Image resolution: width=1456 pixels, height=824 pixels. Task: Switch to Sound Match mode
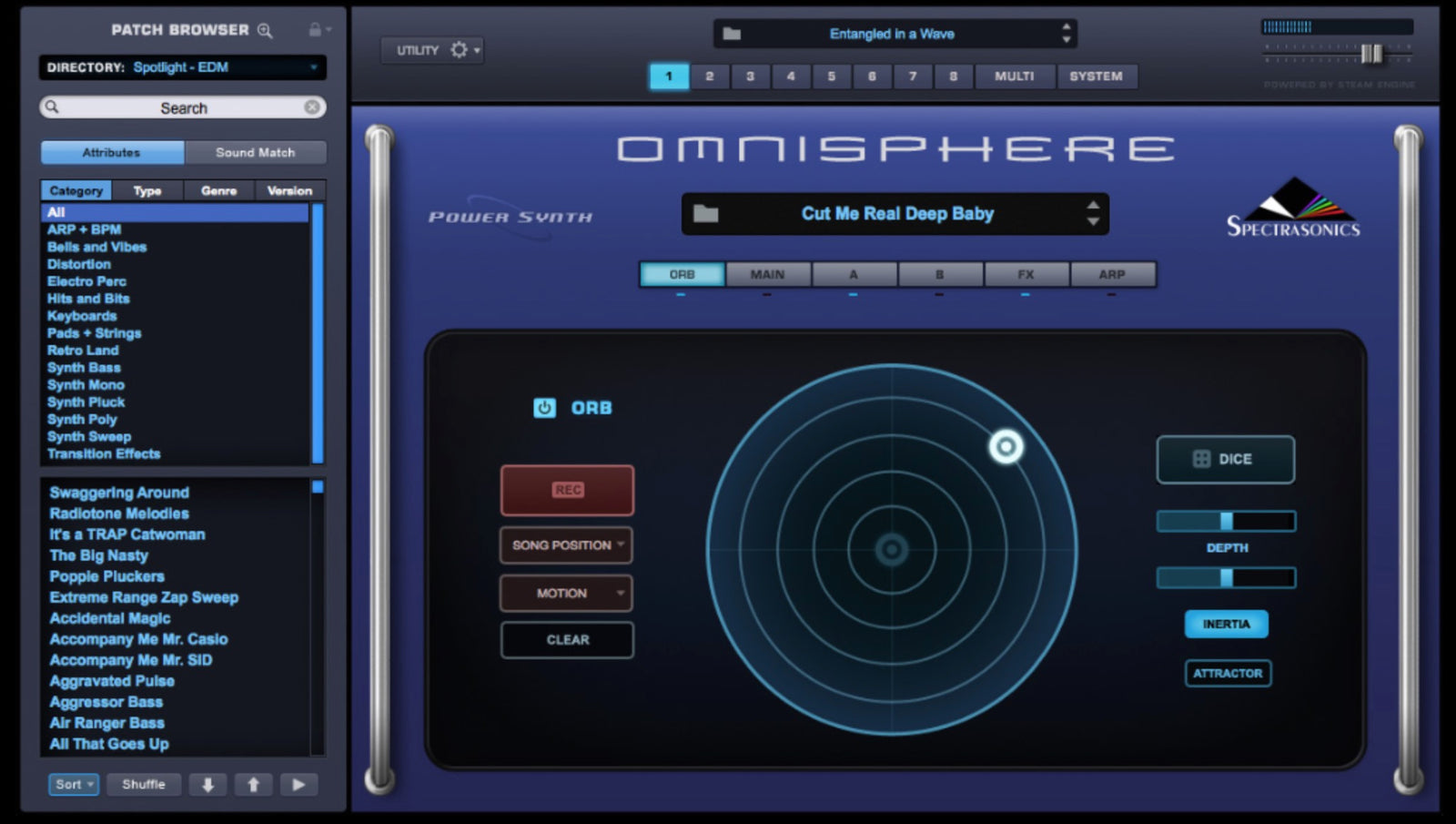coord(255,152)
